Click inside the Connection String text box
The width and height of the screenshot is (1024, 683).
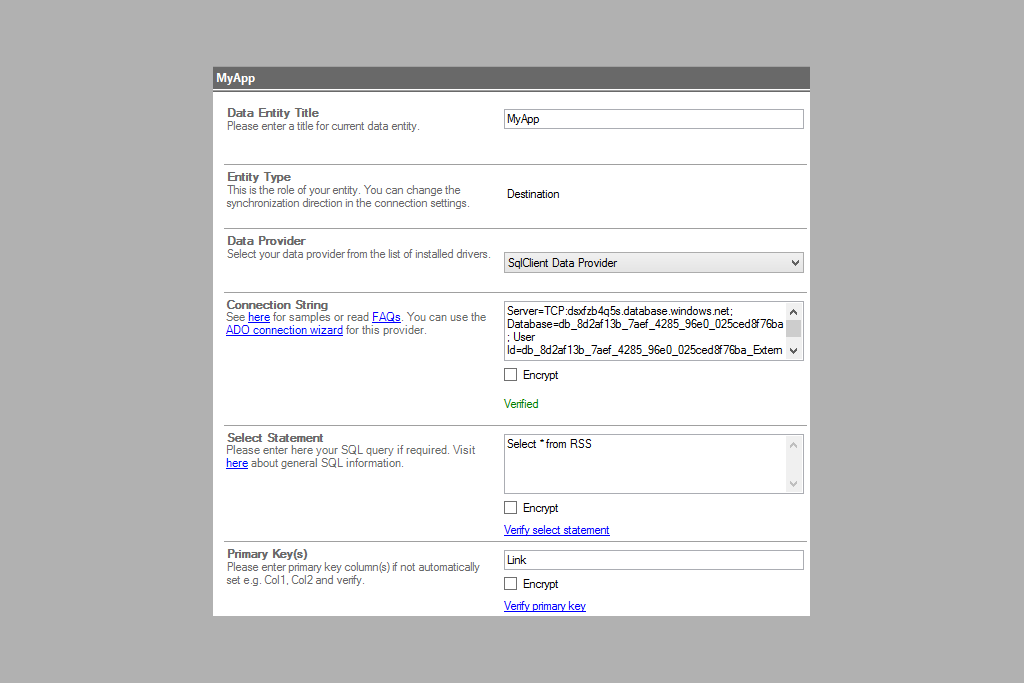coord(644,331)
